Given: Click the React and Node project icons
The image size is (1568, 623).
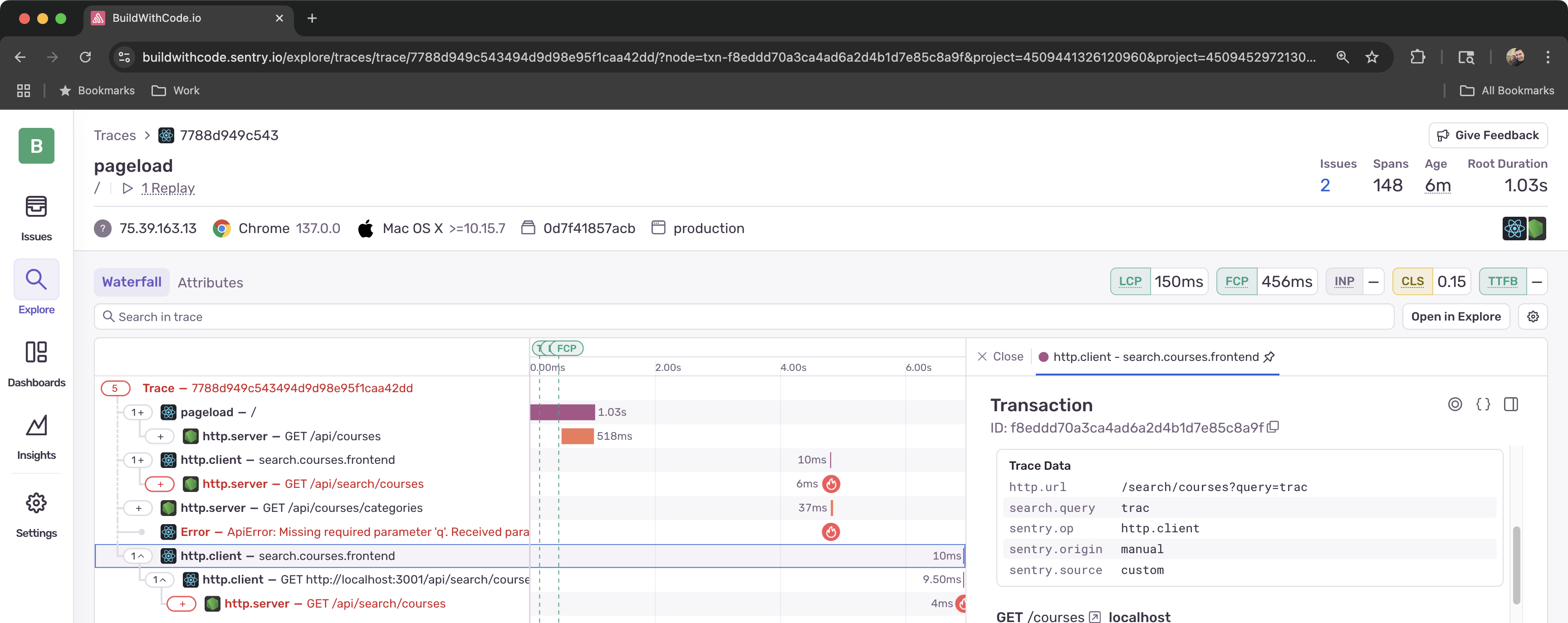Looking at the screenshot, I should click(x=1524, y=228).
